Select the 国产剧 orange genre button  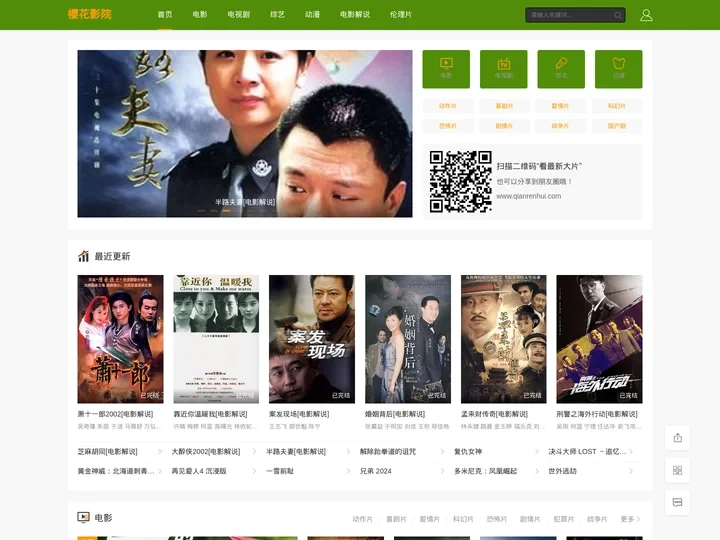coord(617,126)
